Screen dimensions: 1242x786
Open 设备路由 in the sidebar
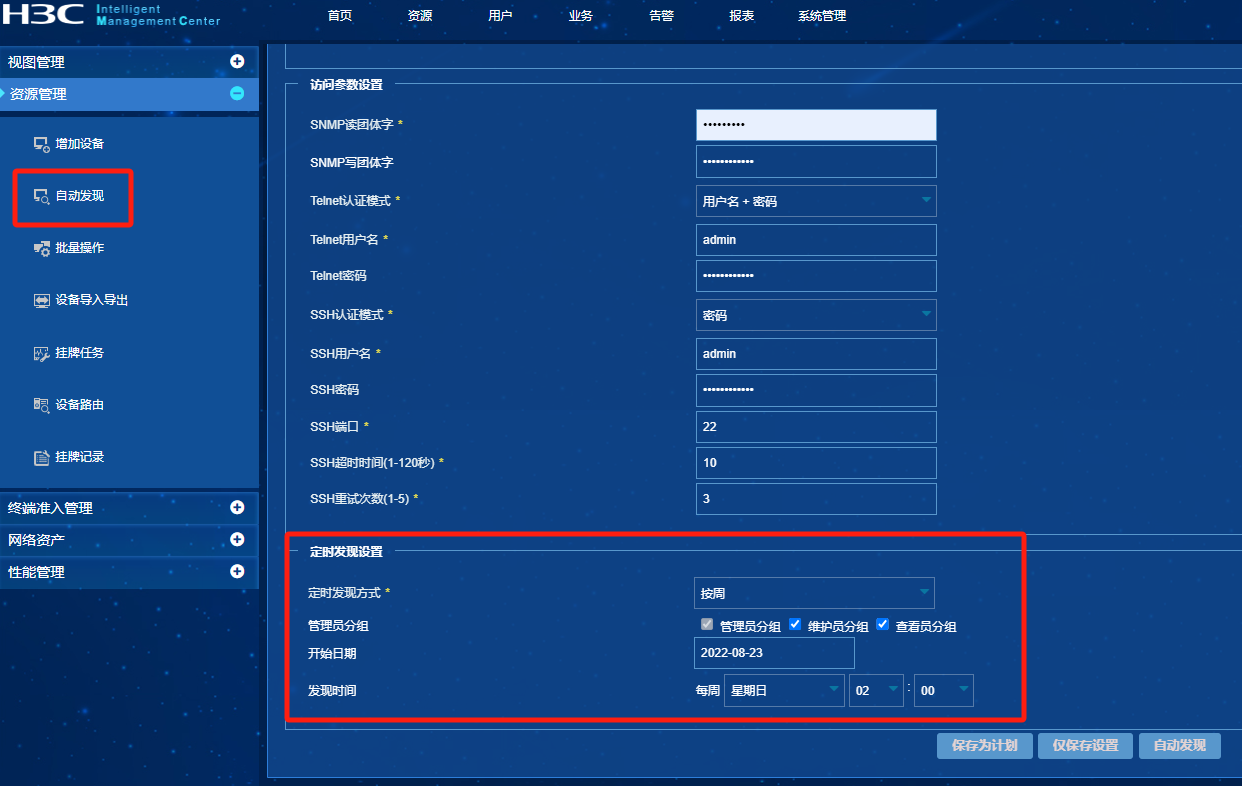[x=80, y=405]
